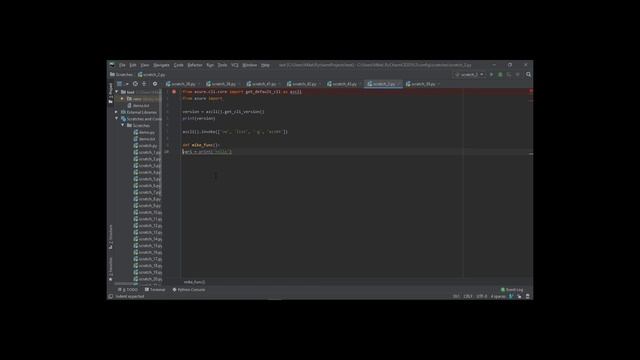Switch to the last scratch editor tab

pyautogui.click(x=422, y=84)
